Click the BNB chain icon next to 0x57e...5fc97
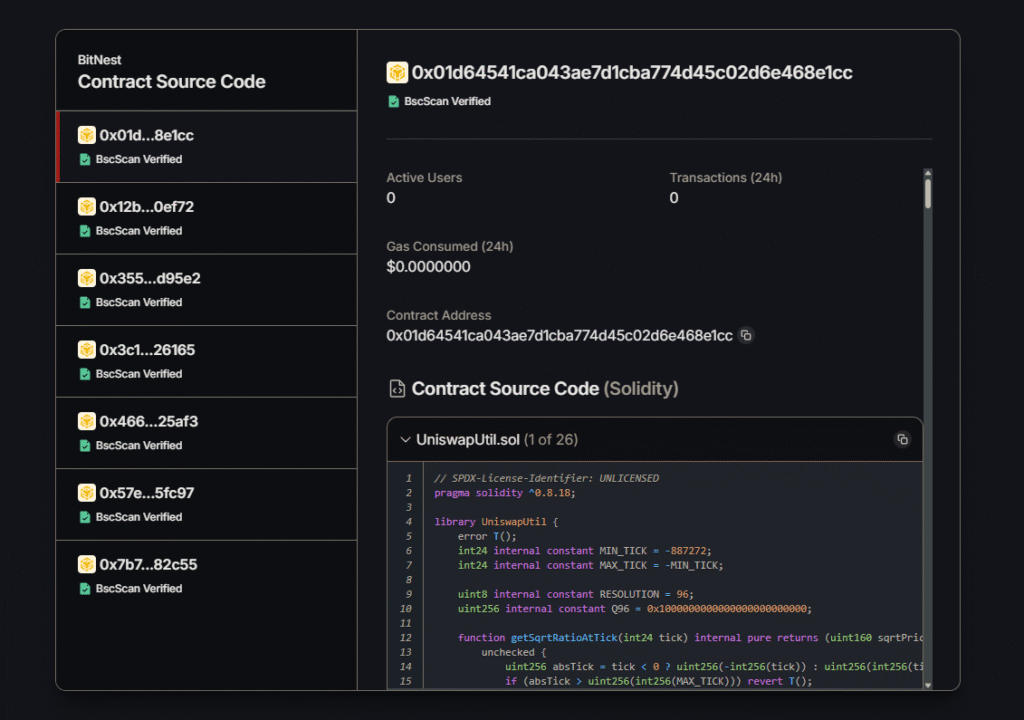Screen dimensions: 1024x720 (87, 493)
